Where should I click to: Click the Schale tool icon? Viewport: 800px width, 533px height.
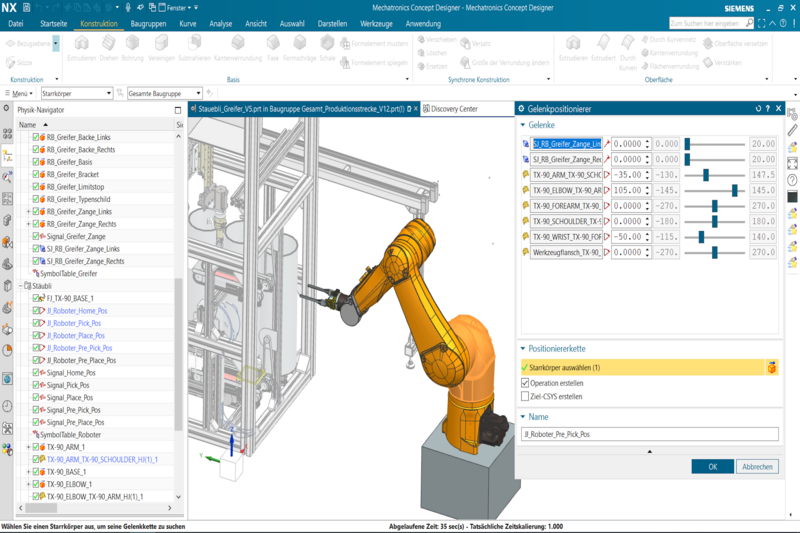pyautogui.click(x=327, y=43)
